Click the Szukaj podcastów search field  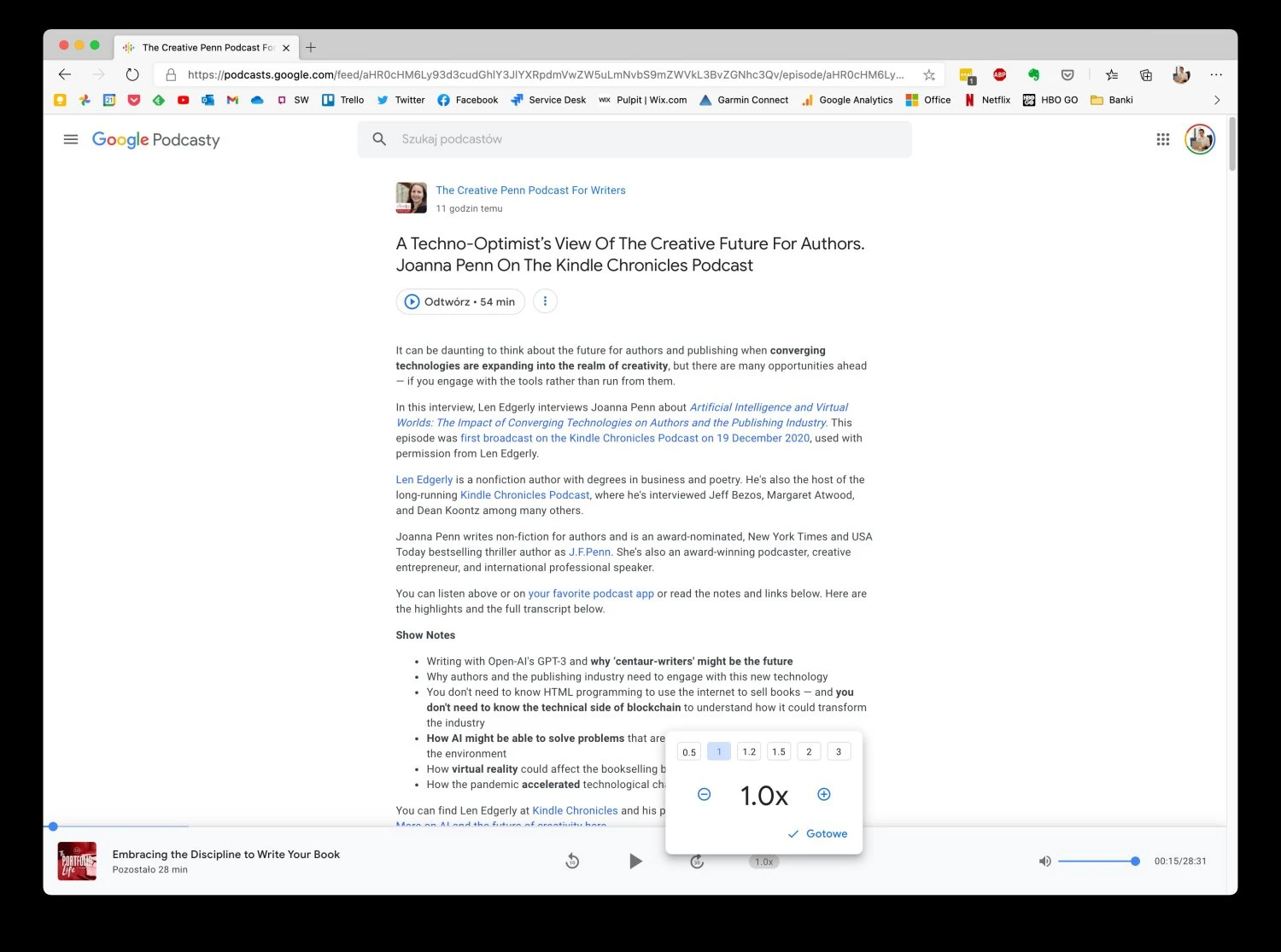635,139
